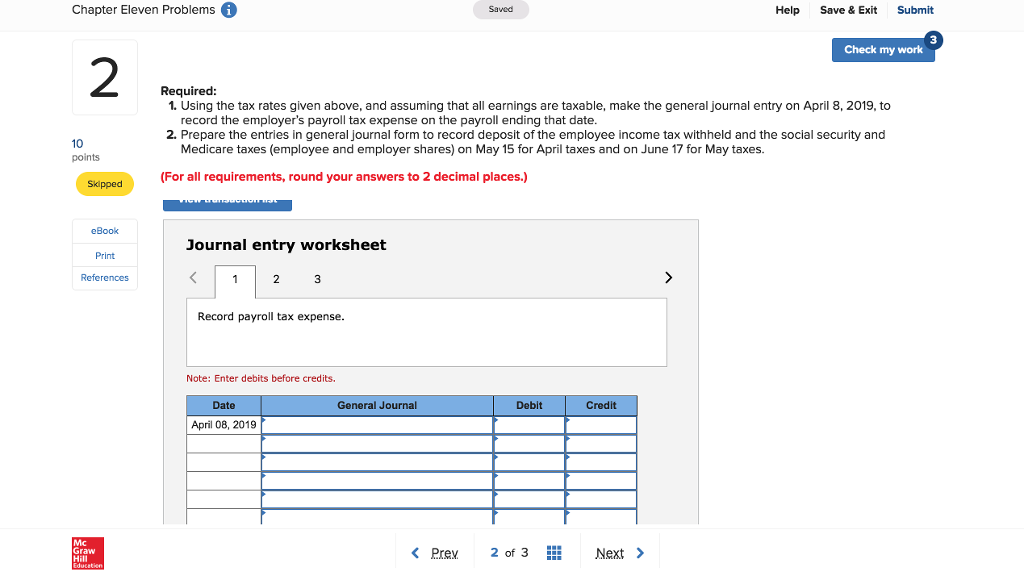
Task: Click the April 08, 2019 date cell
Action: pos(222,424)
